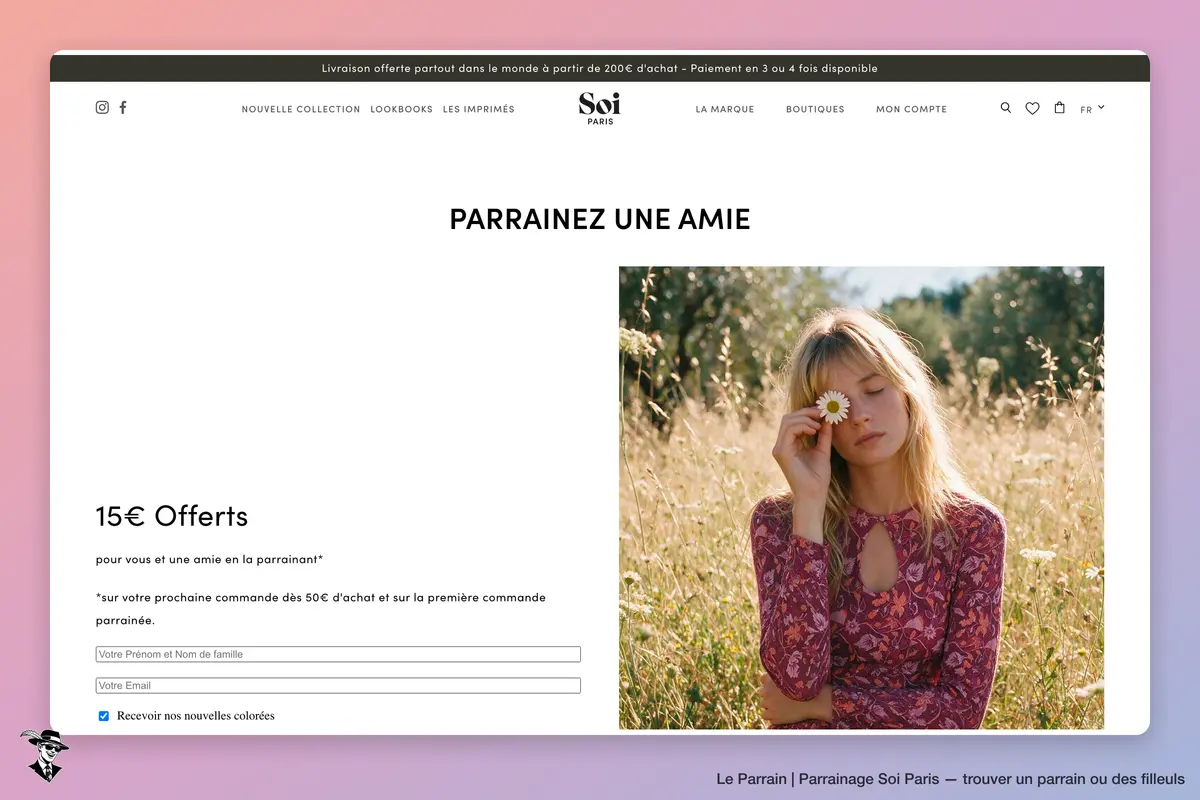Open the Les Imprimés menu item
1200x800 pixels.
[x=479, y=109]
